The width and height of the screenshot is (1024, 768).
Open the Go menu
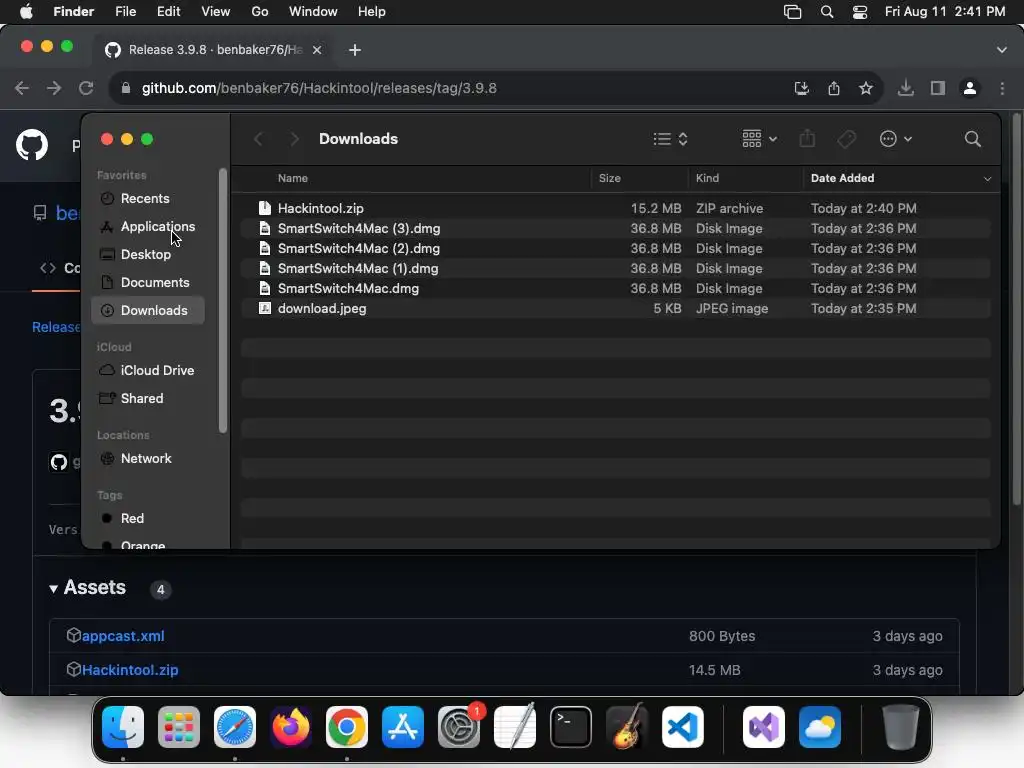[260, 12]
